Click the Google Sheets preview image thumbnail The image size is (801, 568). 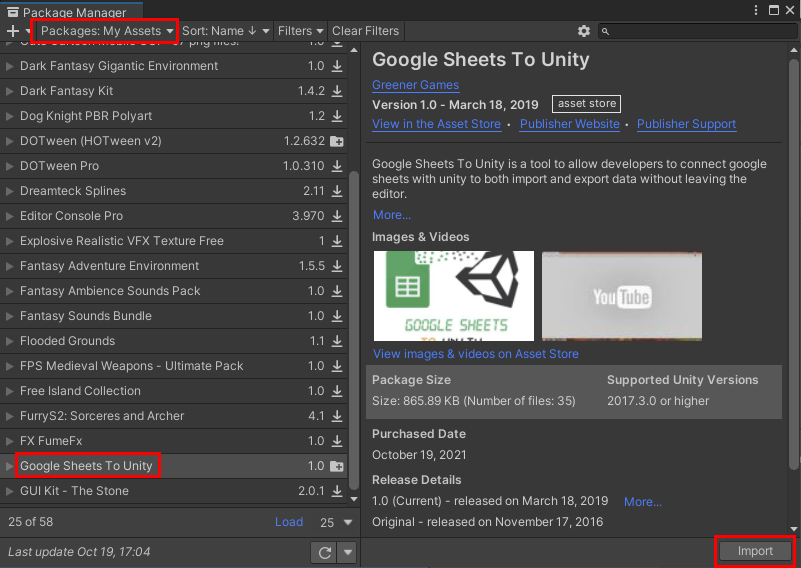tap(454, 296)
